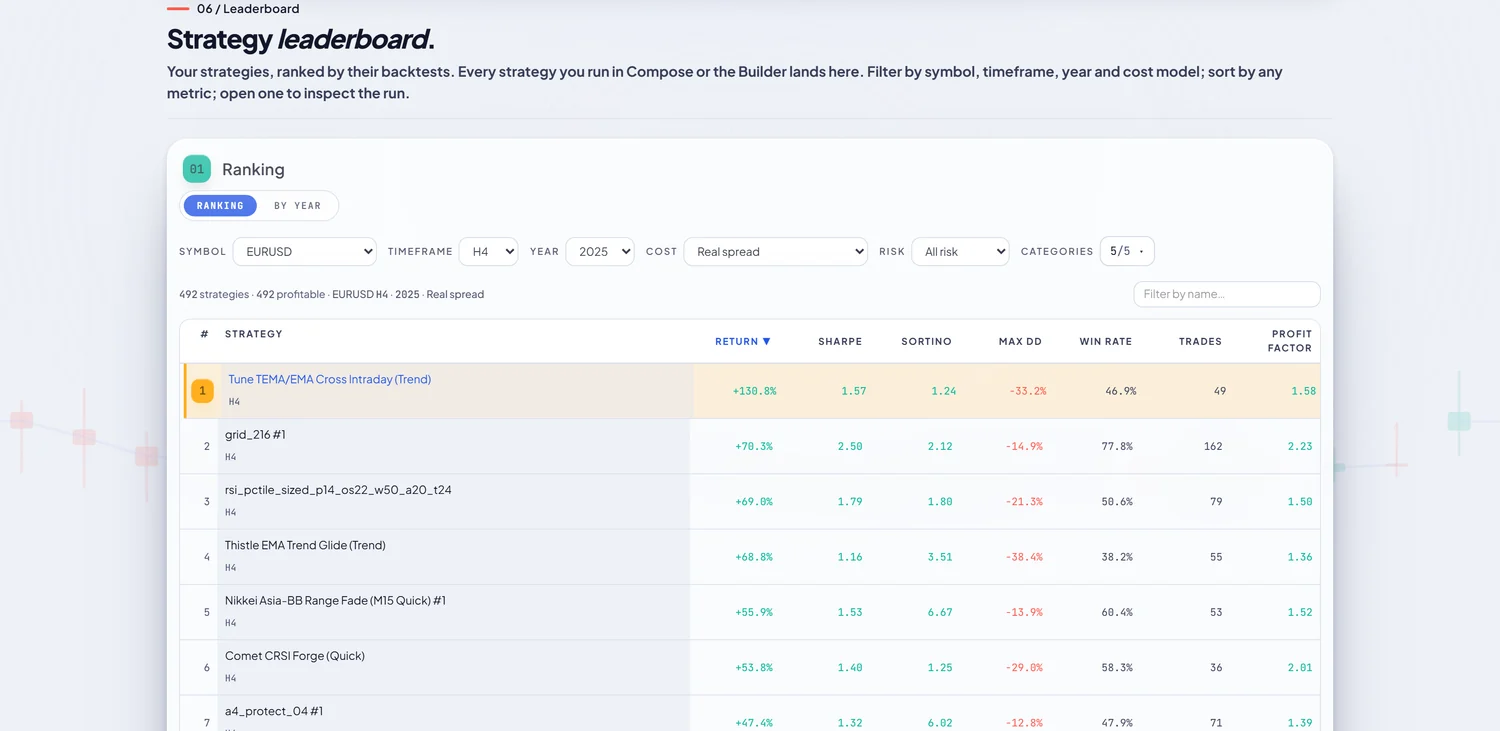Open rsi_pctile_sized_p14_os22_w50_a20_t24 strategy
The height and width of the screenshot is (731, 1500).
pos(338,490)
